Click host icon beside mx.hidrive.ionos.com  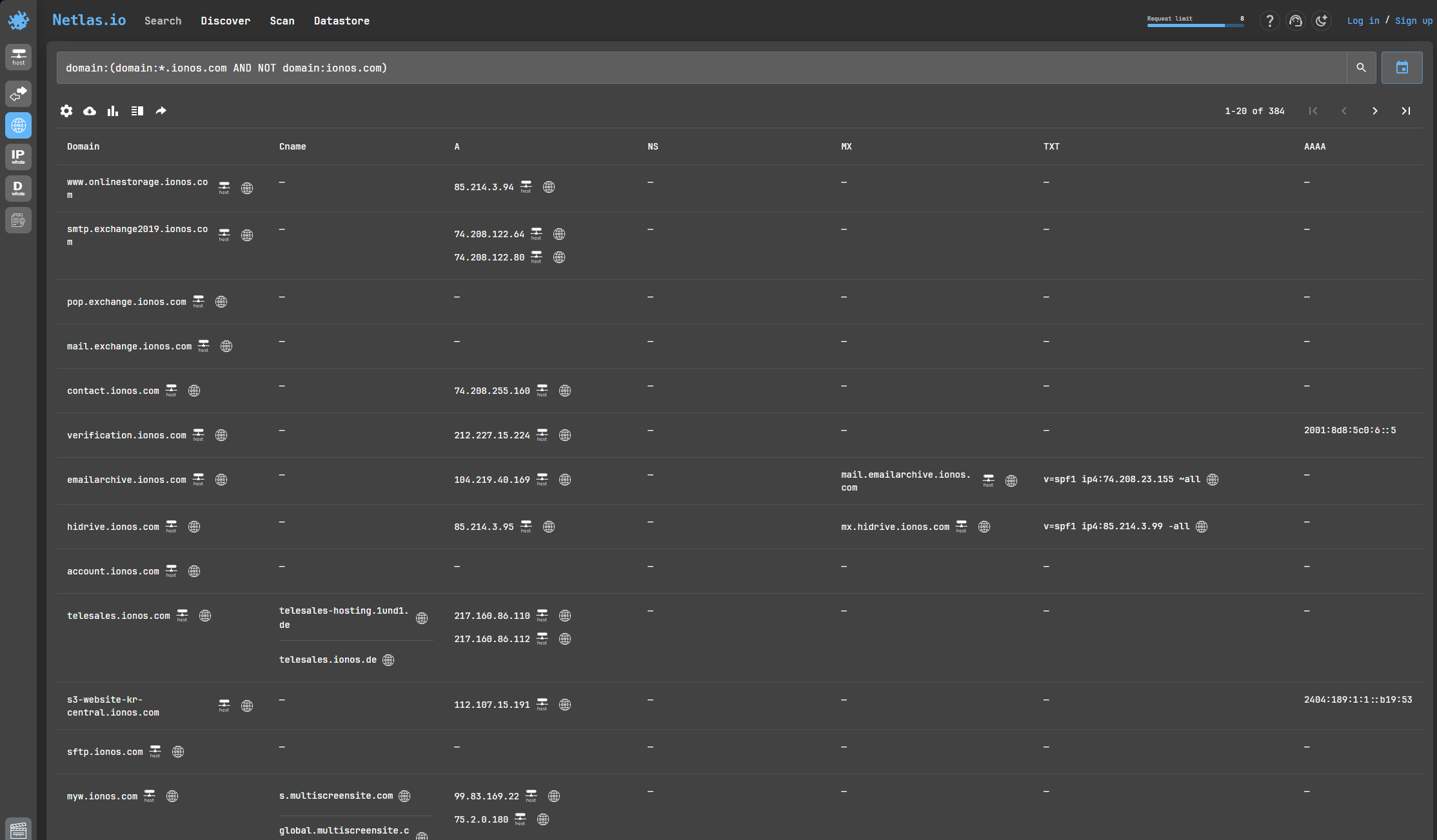tap(962, 526)
